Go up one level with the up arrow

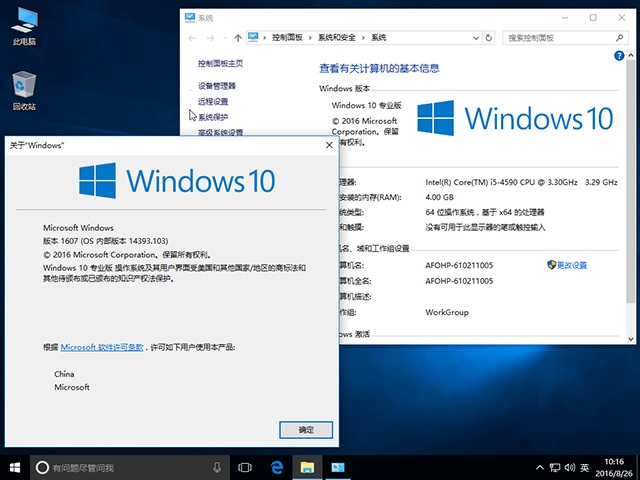click(237, 38)
